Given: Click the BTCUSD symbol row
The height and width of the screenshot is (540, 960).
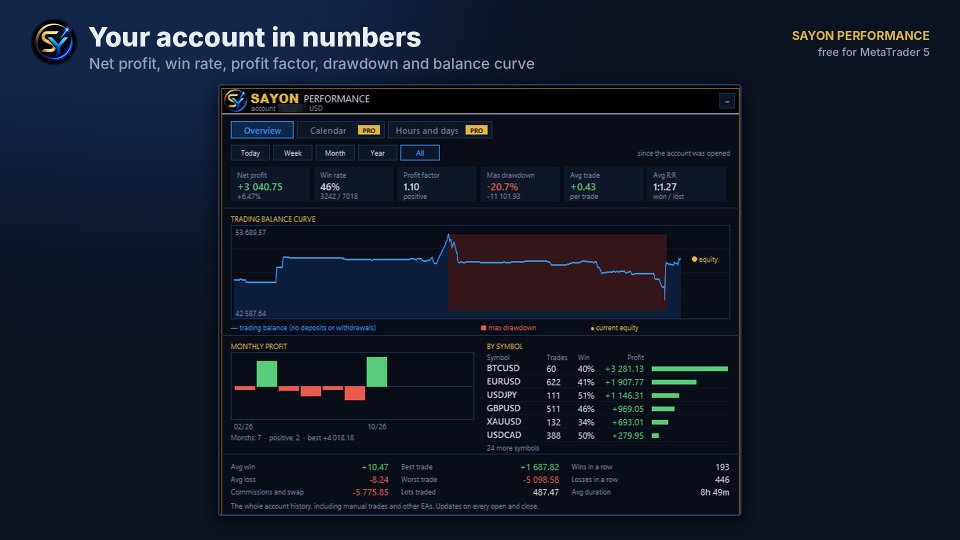Looking at the screenshot, I should (607, 369).
